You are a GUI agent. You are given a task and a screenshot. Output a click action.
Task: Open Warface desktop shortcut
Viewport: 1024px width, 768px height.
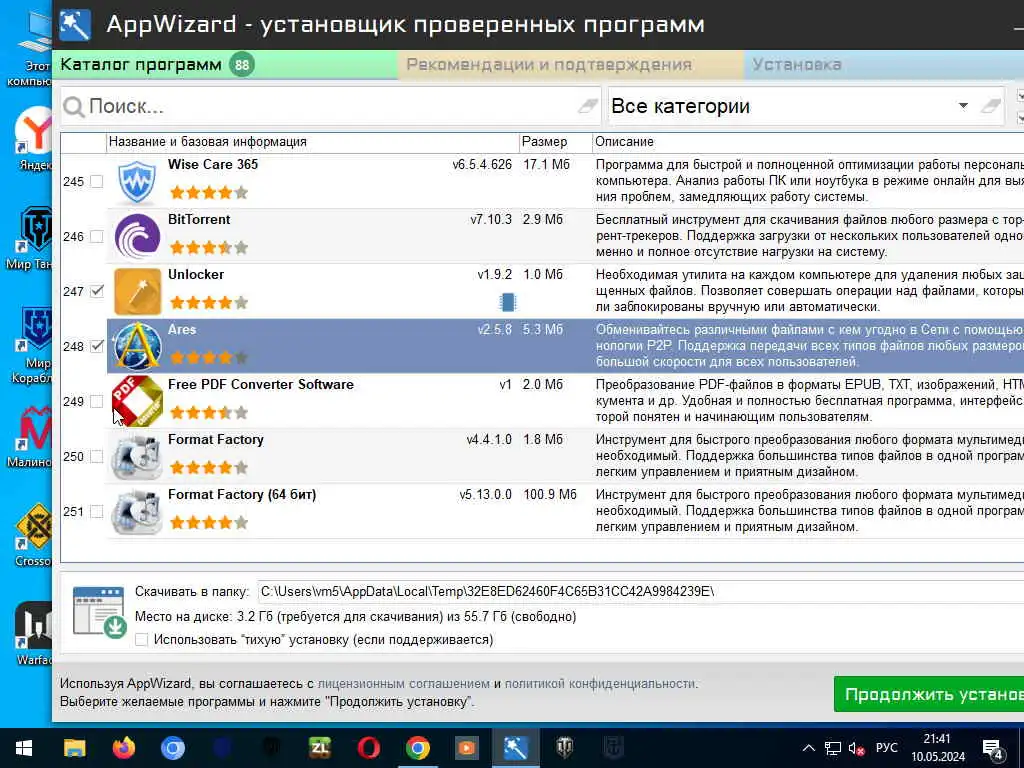34,633
